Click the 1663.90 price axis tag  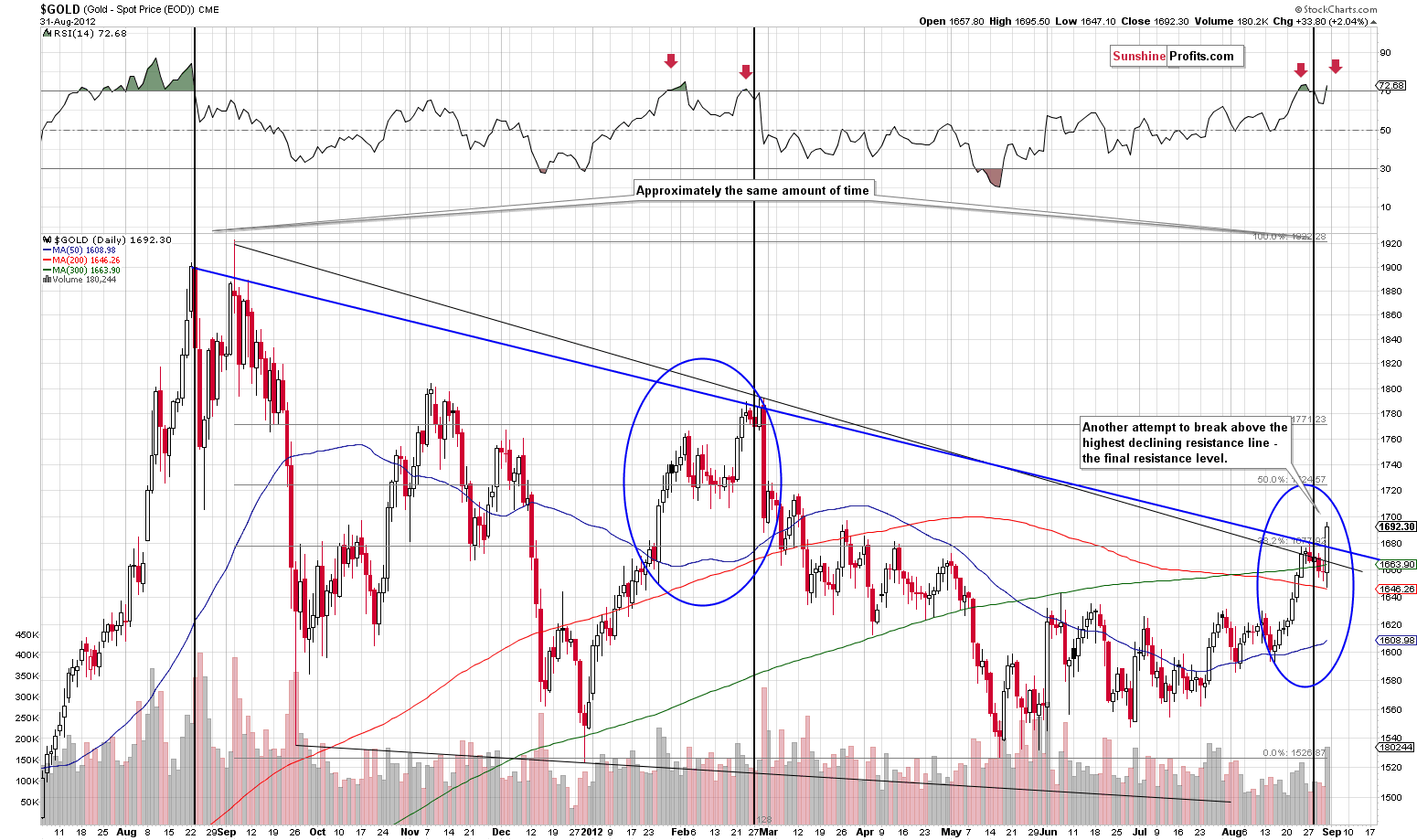pos(1397,564)
